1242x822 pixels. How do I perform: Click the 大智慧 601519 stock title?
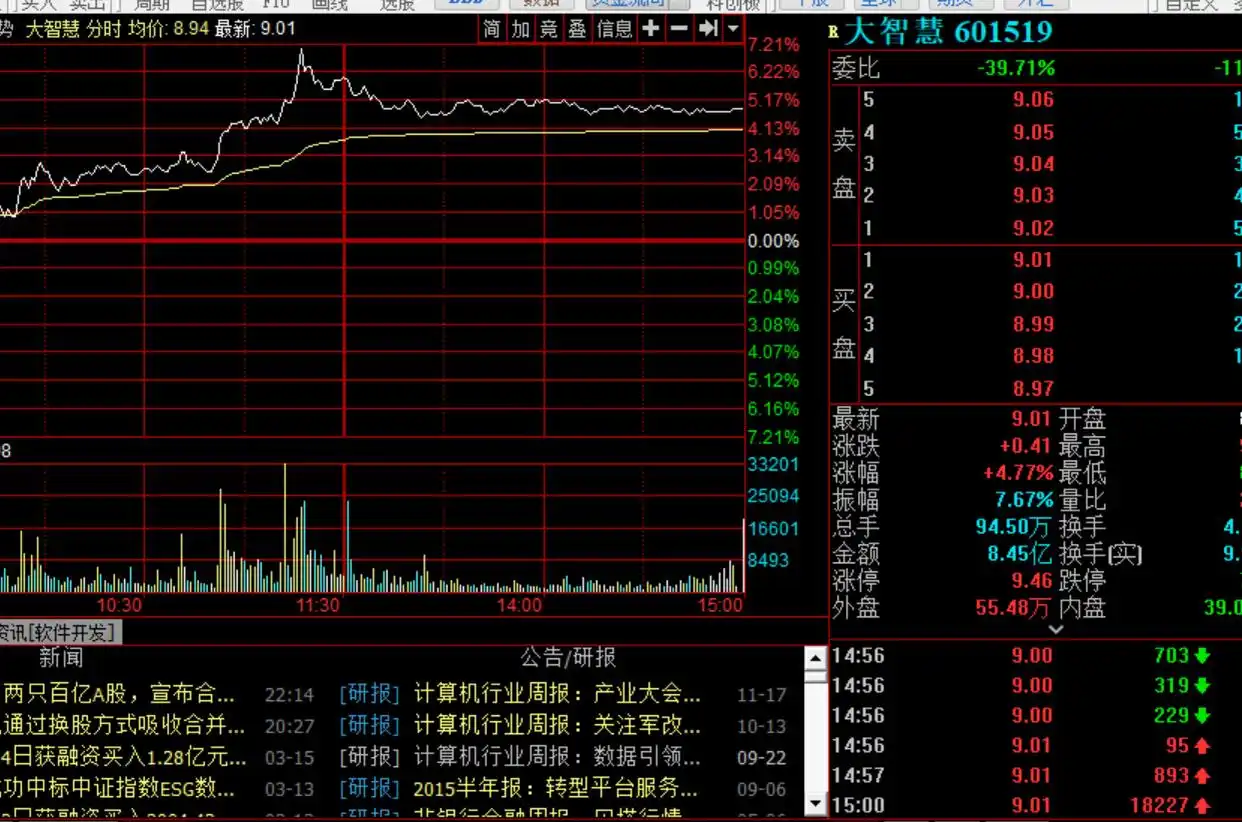(x=948, y=31)
